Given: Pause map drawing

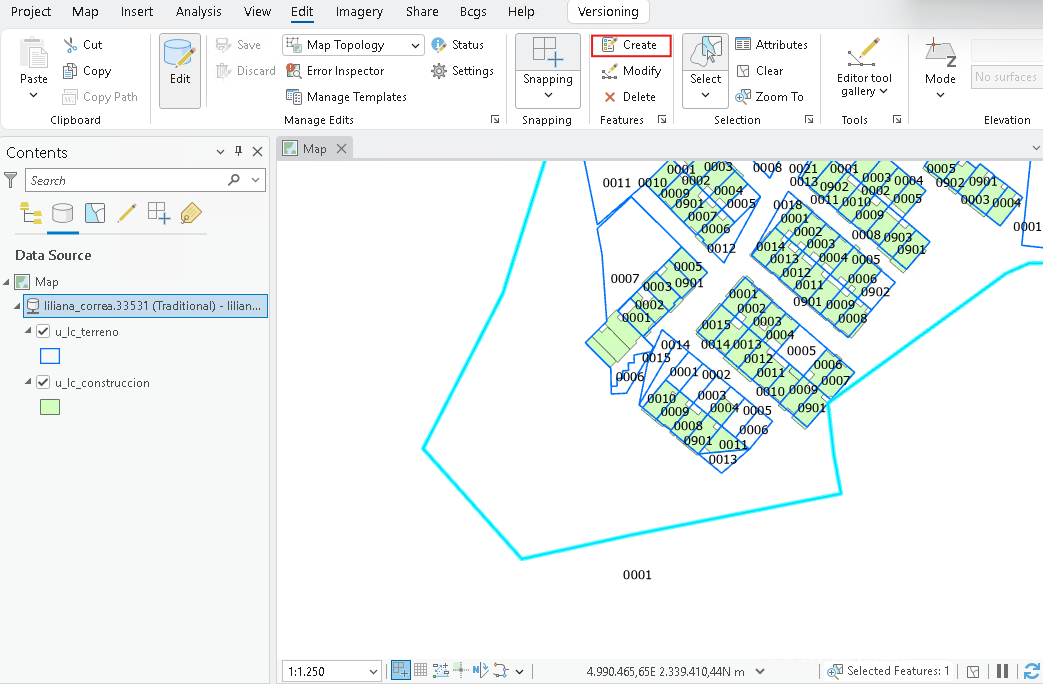Looking at the screenshot, I should point(1002,671).
